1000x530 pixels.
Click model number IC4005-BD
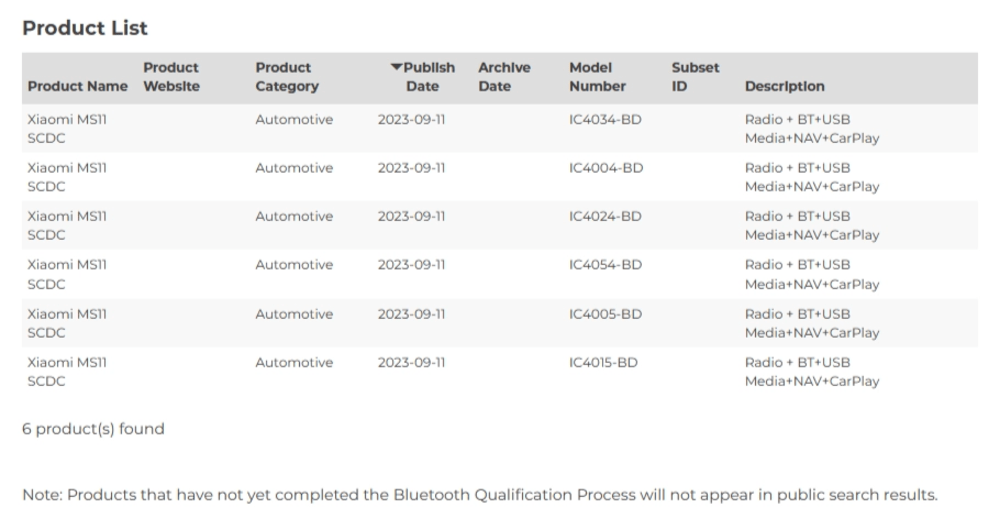[x=605, y=314]
